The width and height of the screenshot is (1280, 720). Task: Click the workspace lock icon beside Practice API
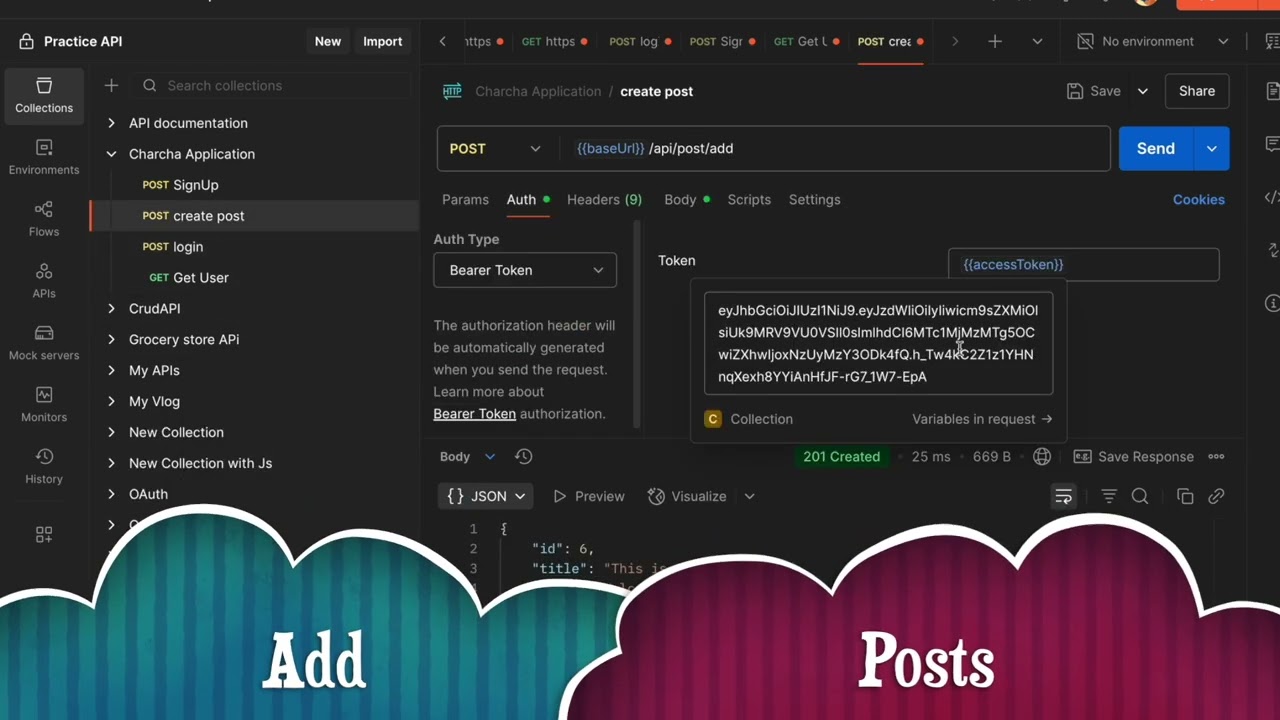click(26, 41)
